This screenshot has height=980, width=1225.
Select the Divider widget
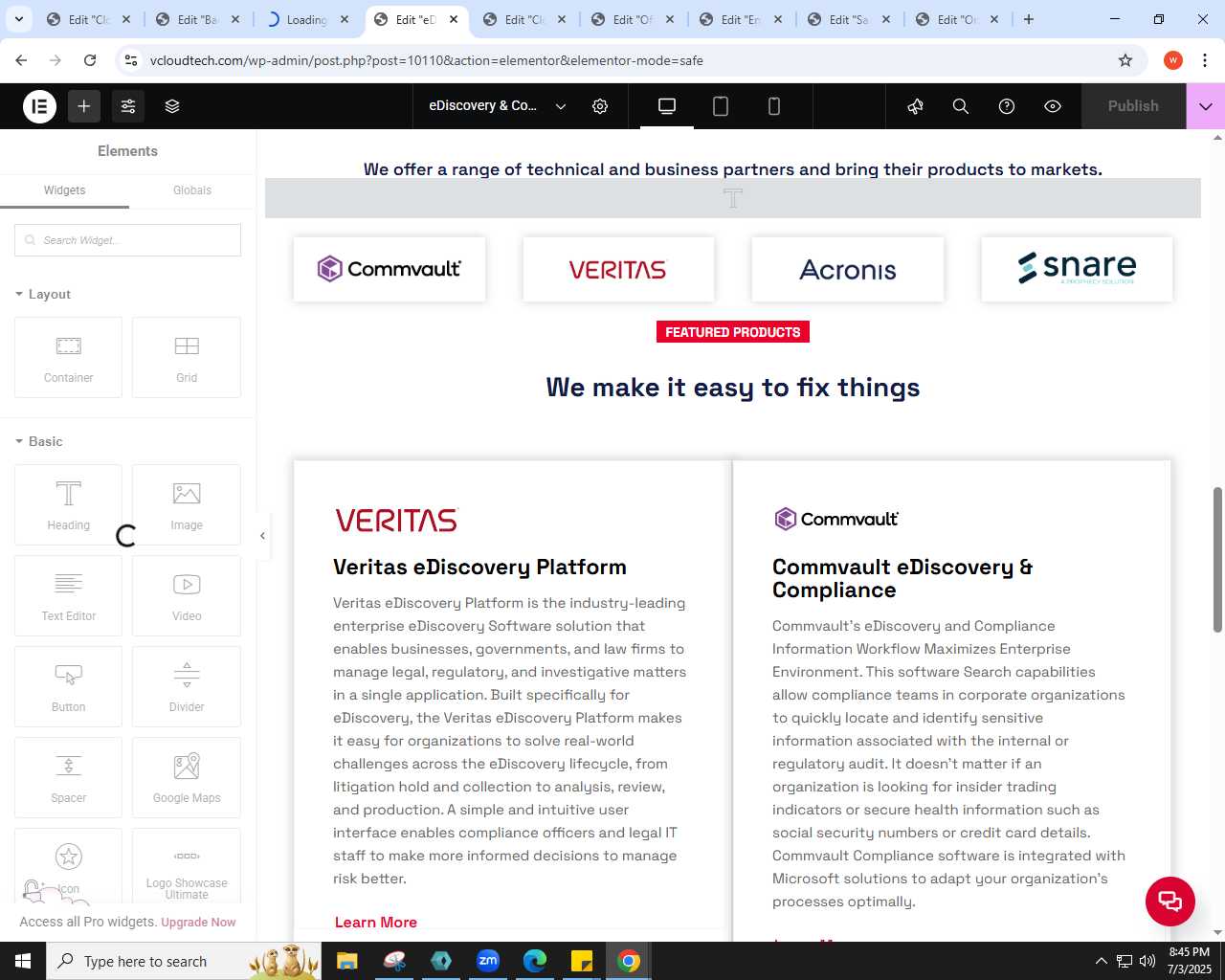pos(187,686)
